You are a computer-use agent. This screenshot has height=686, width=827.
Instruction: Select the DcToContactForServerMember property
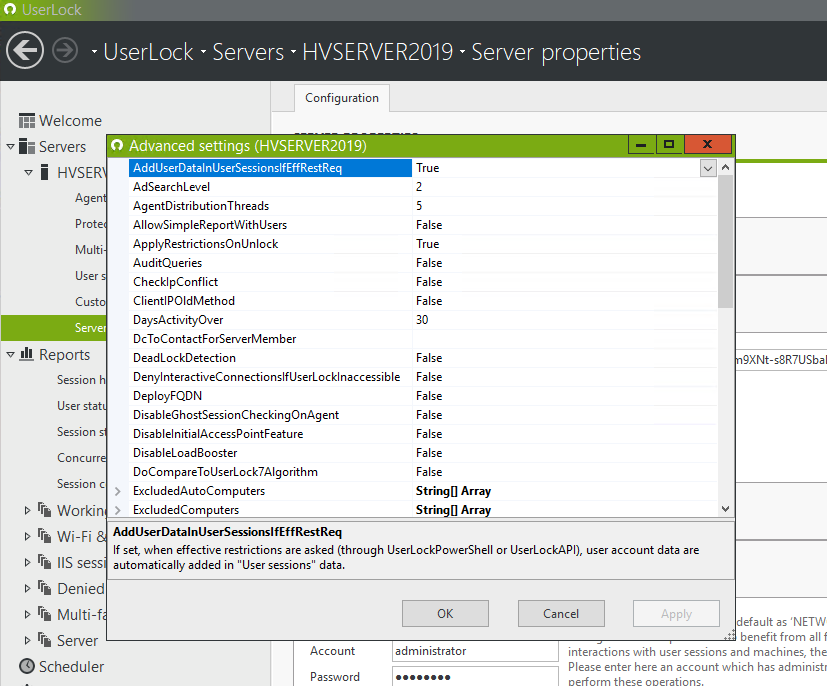tap(422, 339)
